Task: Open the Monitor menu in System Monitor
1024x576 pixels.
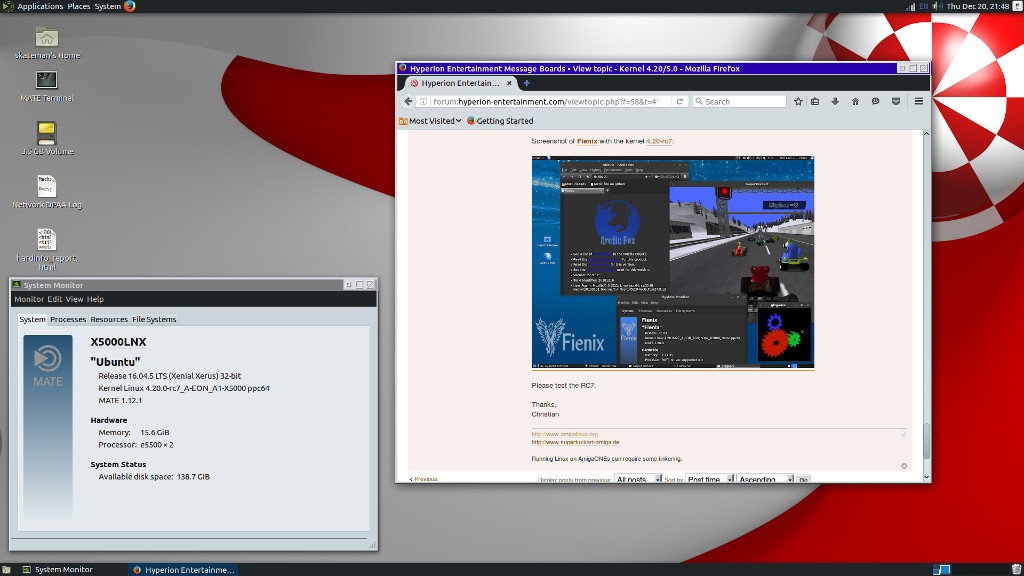Action: pos(29,299)
